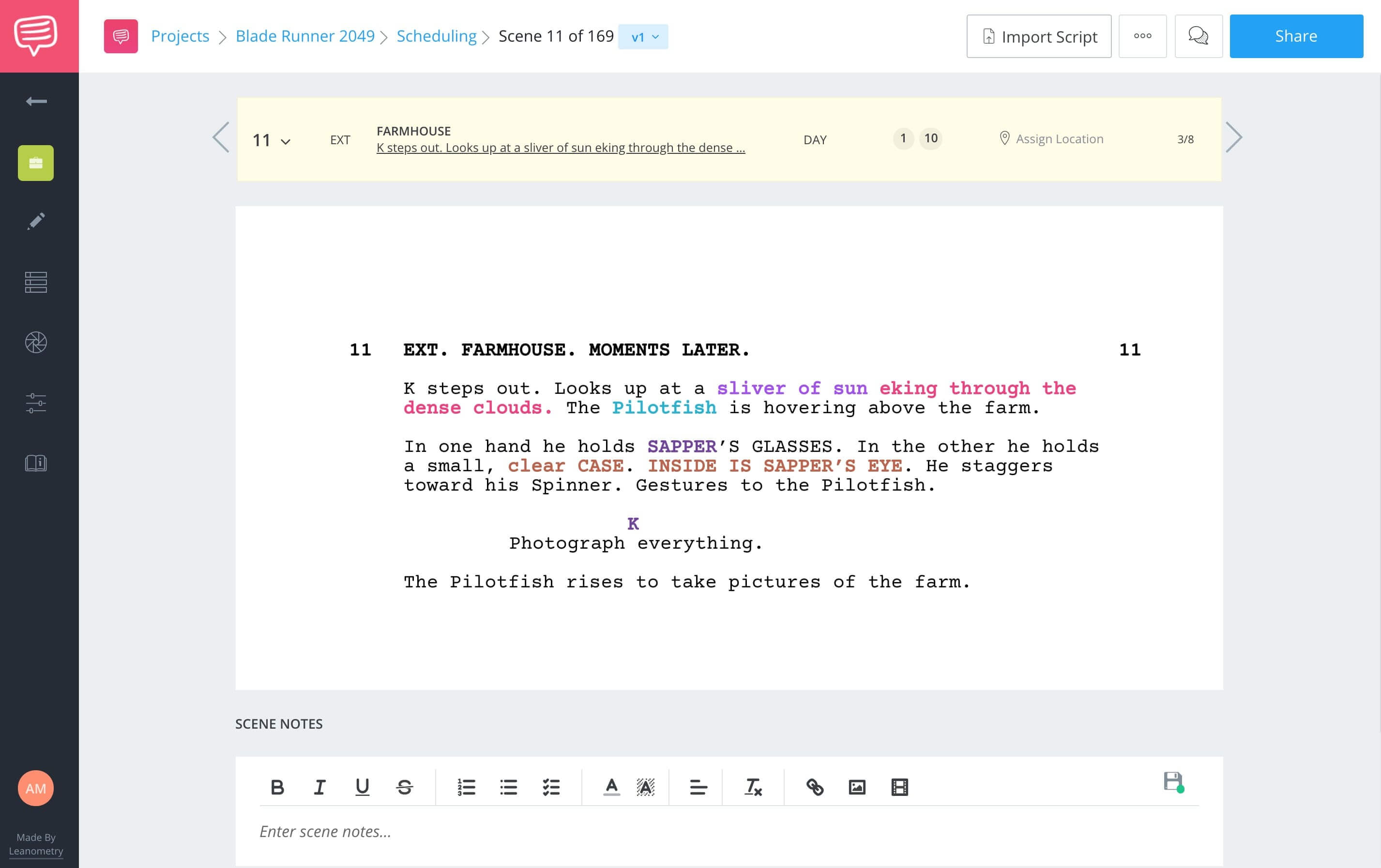Image resolution: width=1381 pixels, height=868 pixels.
Task: Go to previous scene arrow
Action: (x=221, y=137)
